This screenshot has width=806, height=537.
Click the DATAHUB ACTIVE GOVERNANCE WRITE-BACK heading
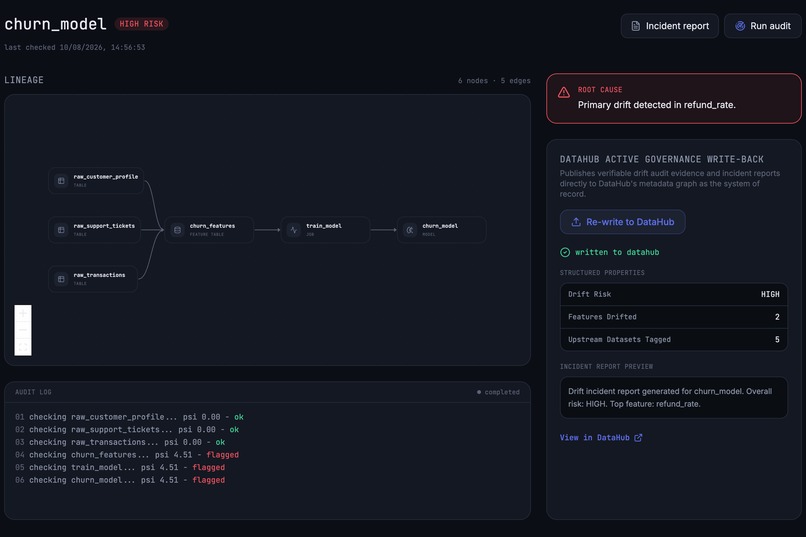click(662, 159)
